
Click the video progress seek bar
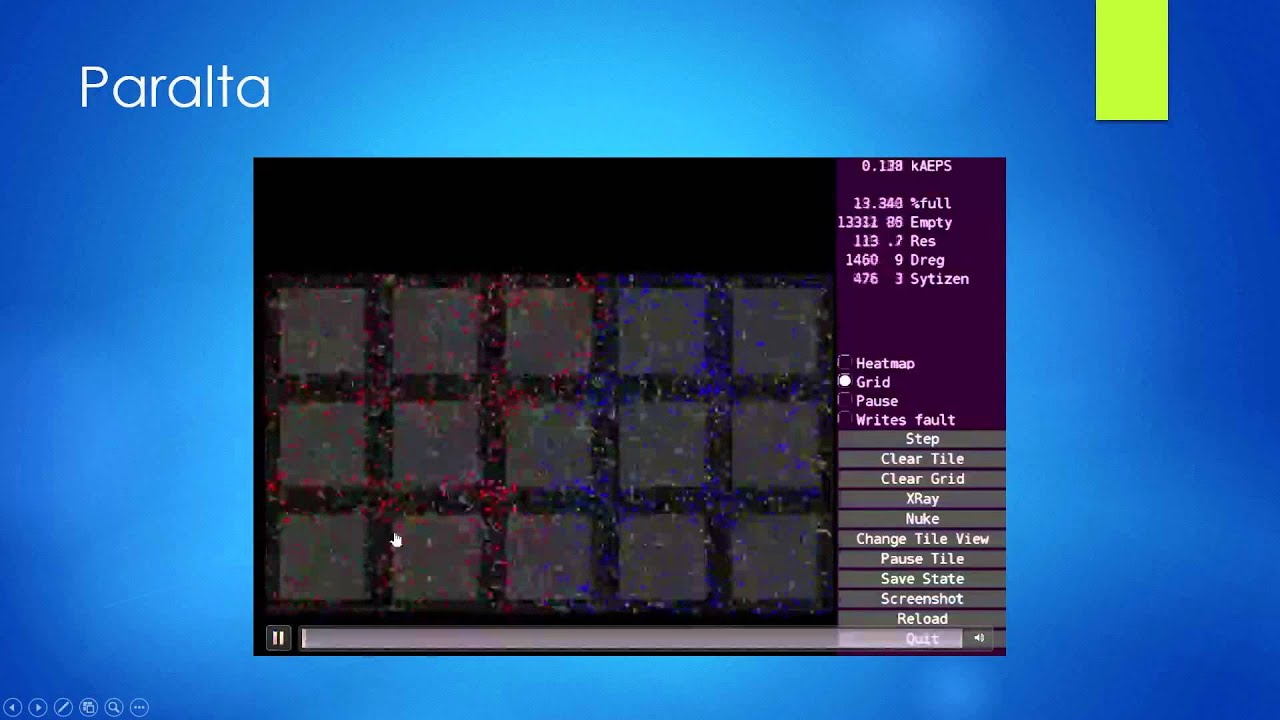[631, 638]
